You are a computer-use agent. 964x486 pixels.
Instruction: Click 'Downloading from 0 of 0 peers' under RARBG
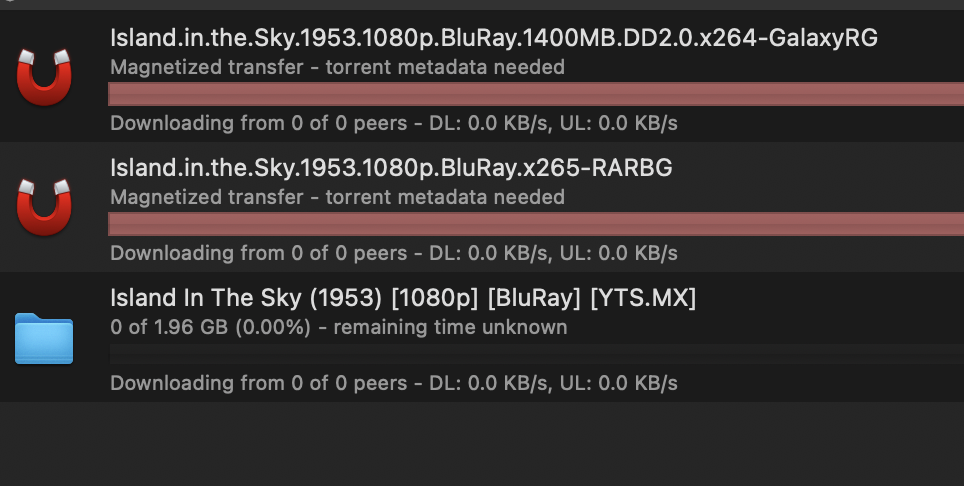point(259,253)
